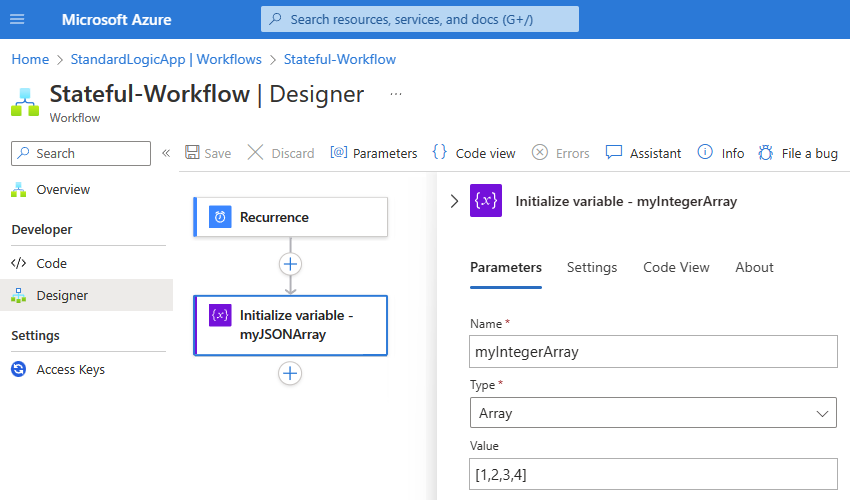Open the Azure portal hamburger menu
Image resolution: width=850 pixels, height=500 pixels.
click(17, 20)
